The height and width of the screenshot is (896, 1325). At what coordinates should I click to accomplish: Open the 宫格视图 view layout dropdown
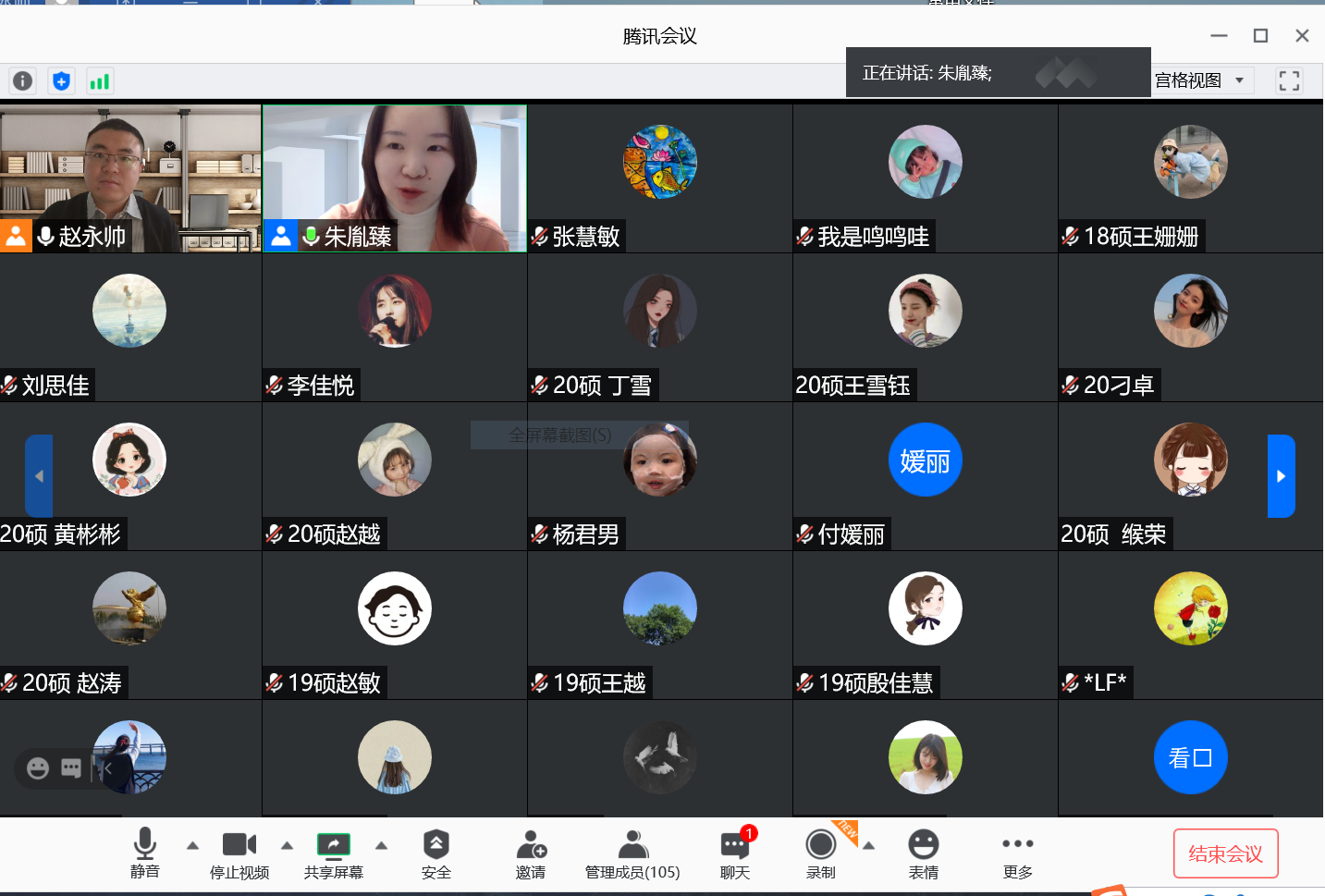pyautogui.click(x=1202, y=80)
